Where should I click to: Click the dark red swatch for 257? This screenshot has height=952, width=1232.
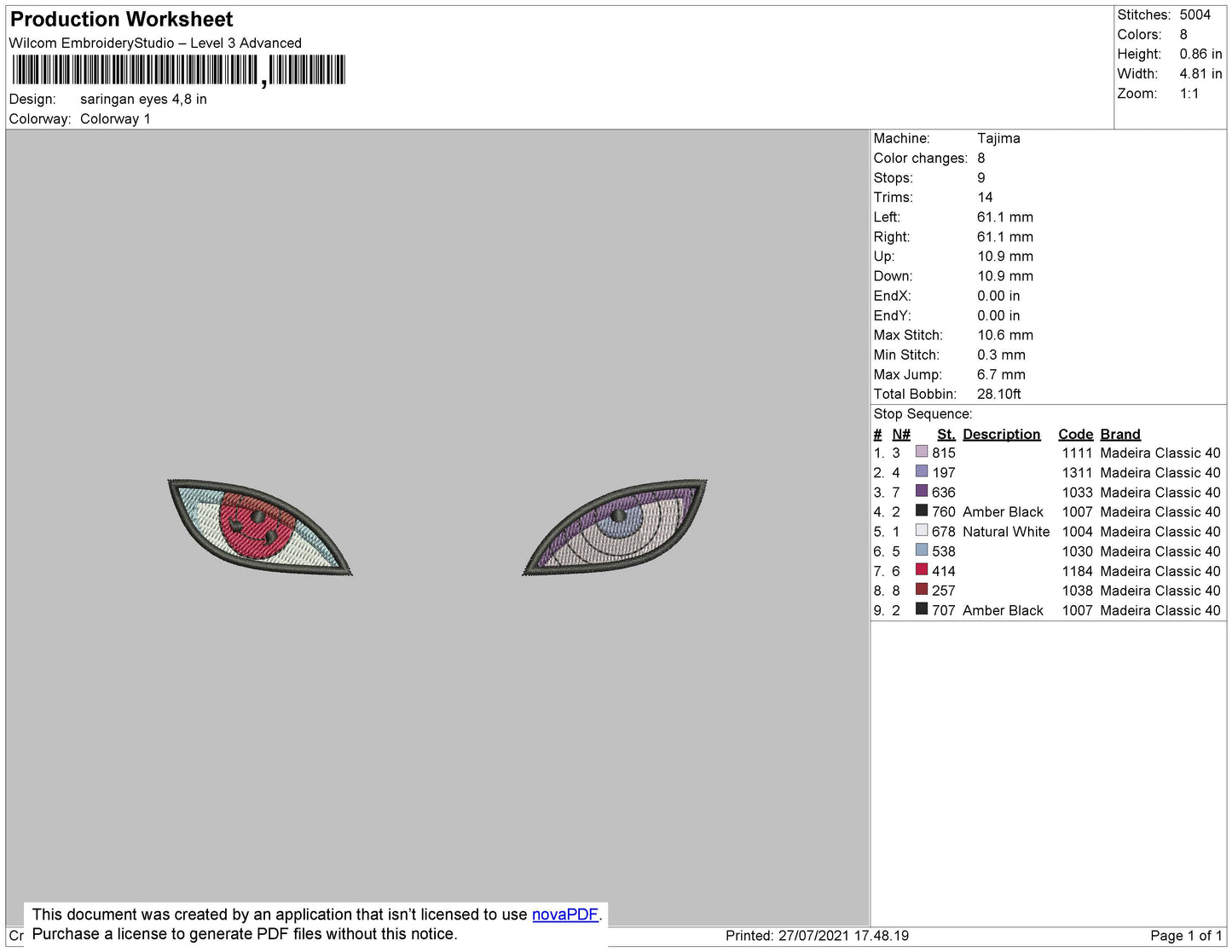[921, 589]
